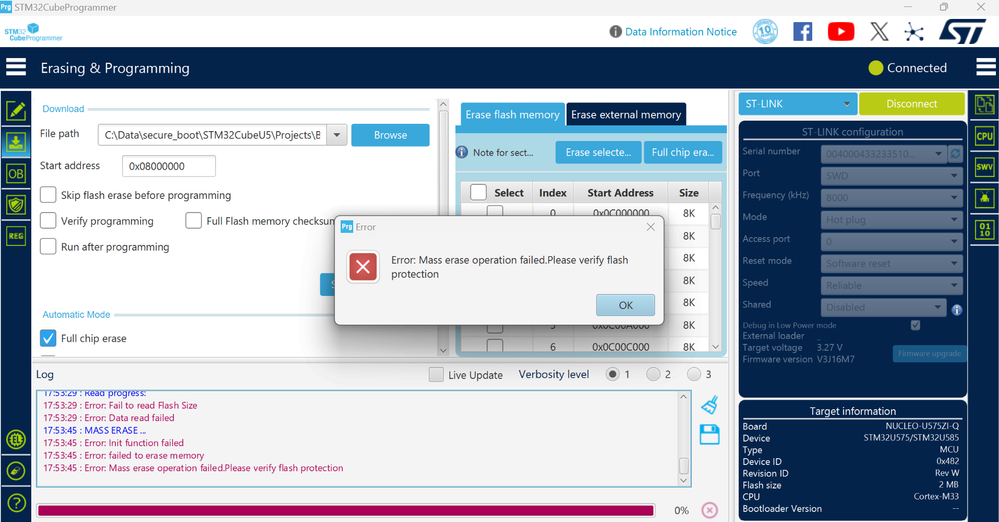
Task: Switch to the Erase flash memory tab
Action: coord(512,115)
